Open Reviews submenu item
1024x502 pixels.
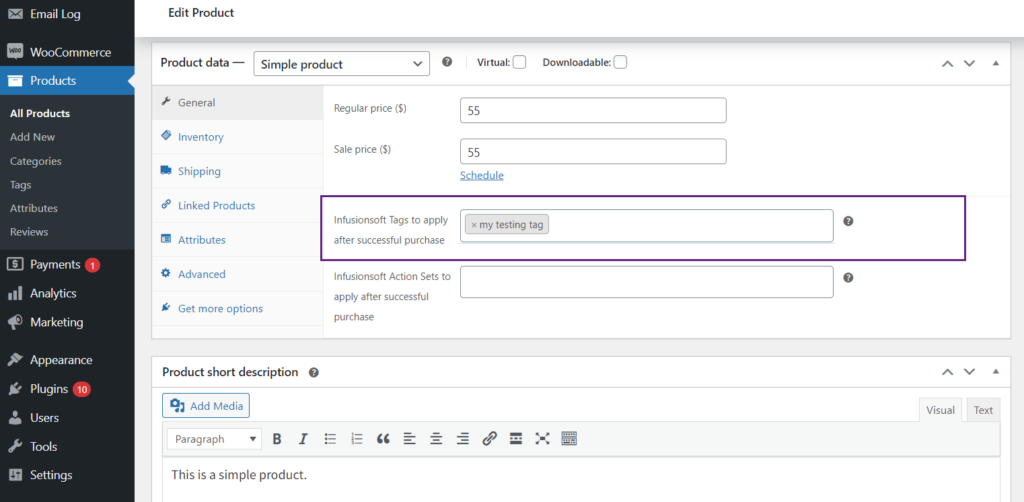[29, 232]
